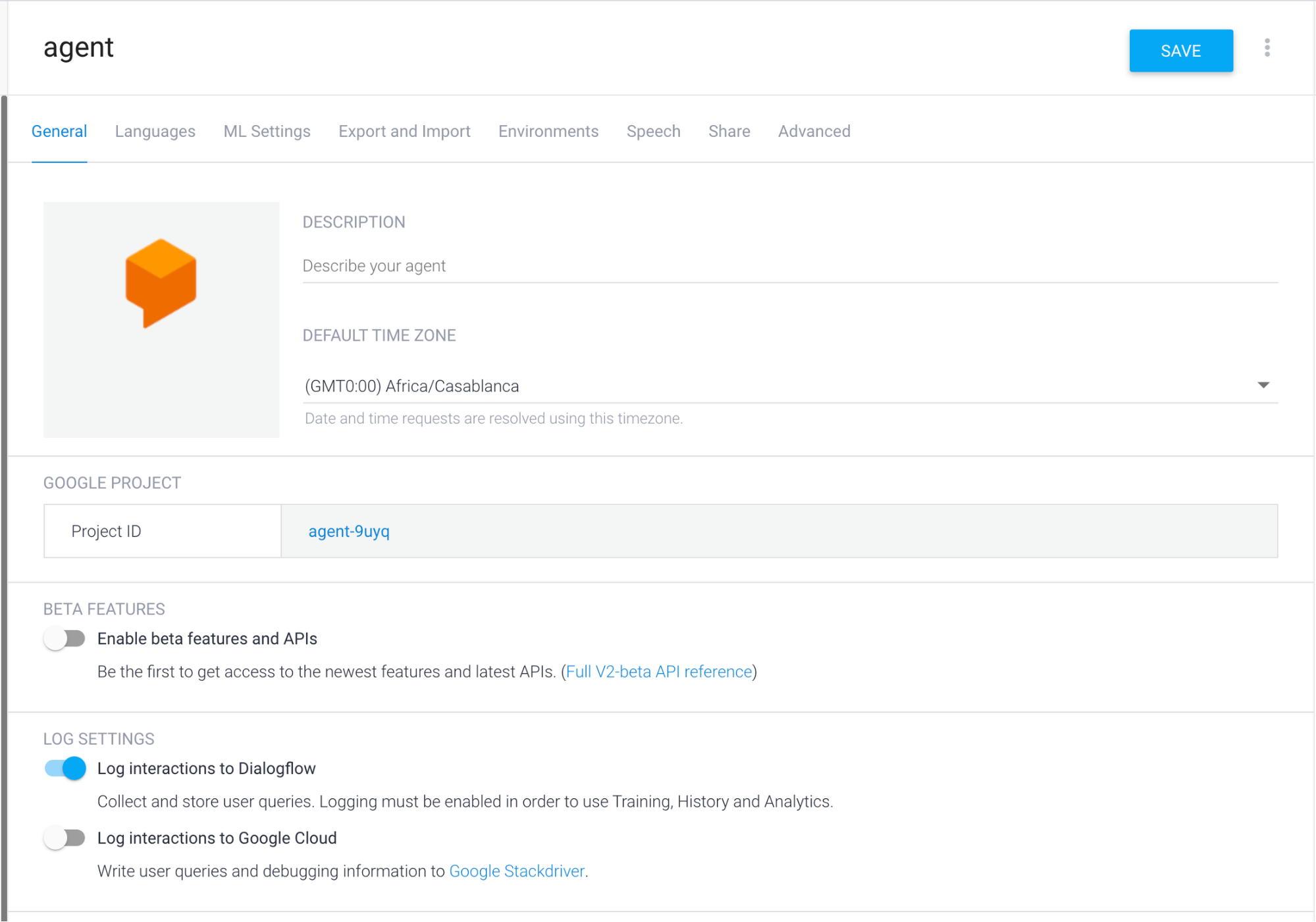Go to Export and Import tab

[404, 131]
